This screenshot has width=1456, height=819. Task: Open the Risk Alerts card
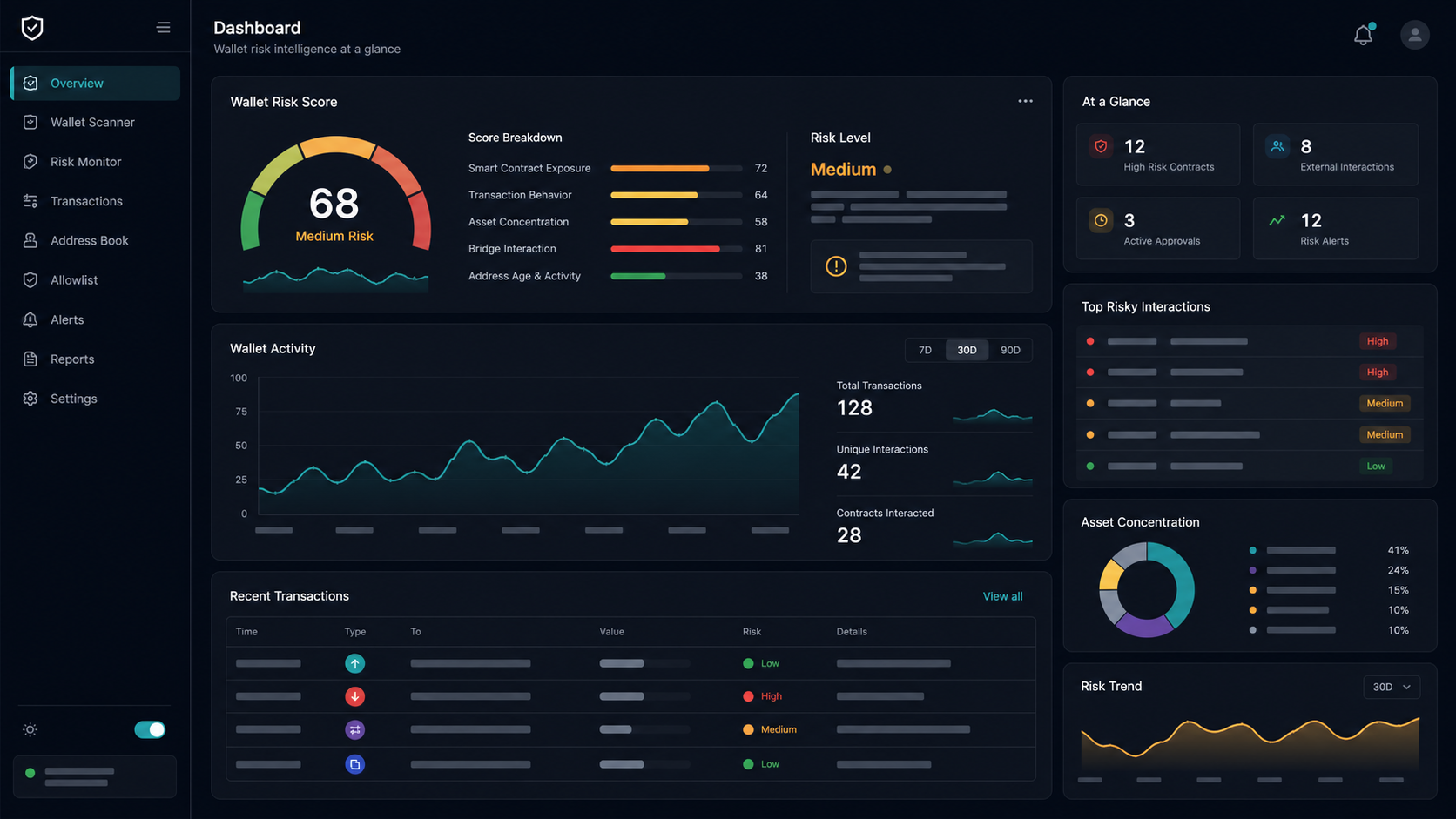tap(1335, 228)
